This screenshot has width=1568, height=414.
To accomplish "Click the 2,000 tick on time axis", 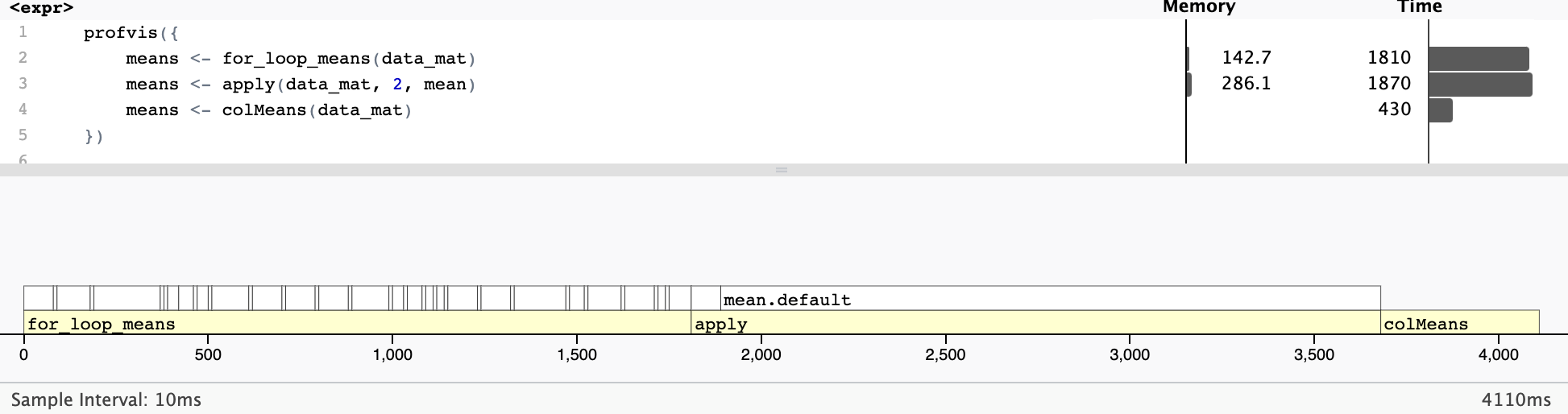I will click(x=761, y=354).
